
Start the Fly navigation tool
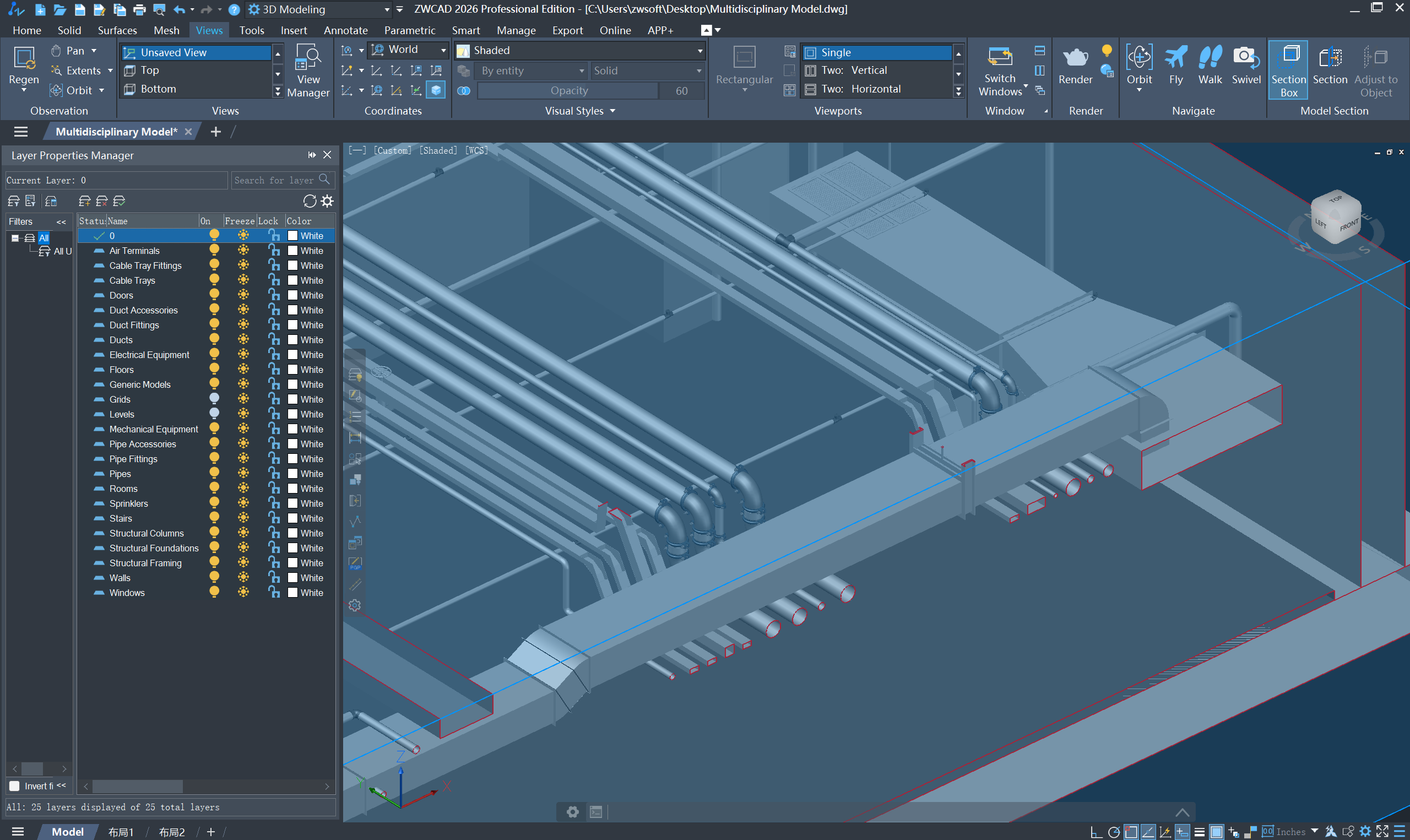(1176, 65)
